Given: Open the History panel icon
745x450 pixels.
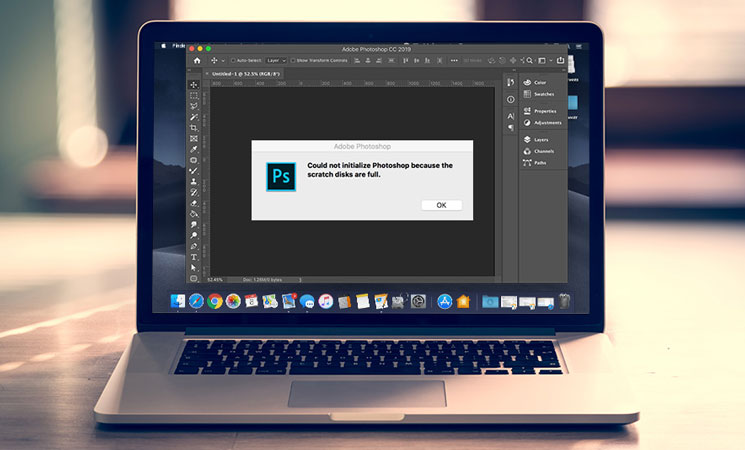Looking at the screenshot, I should click(x=510, y=82).
